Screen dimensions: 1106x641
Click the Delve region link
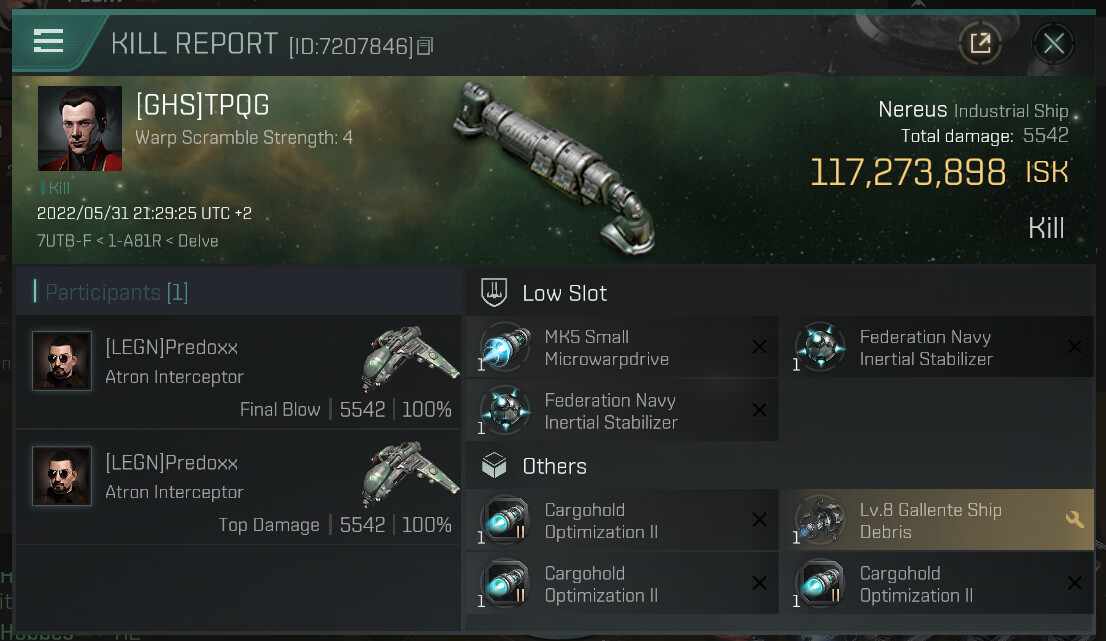pos(200,241)
